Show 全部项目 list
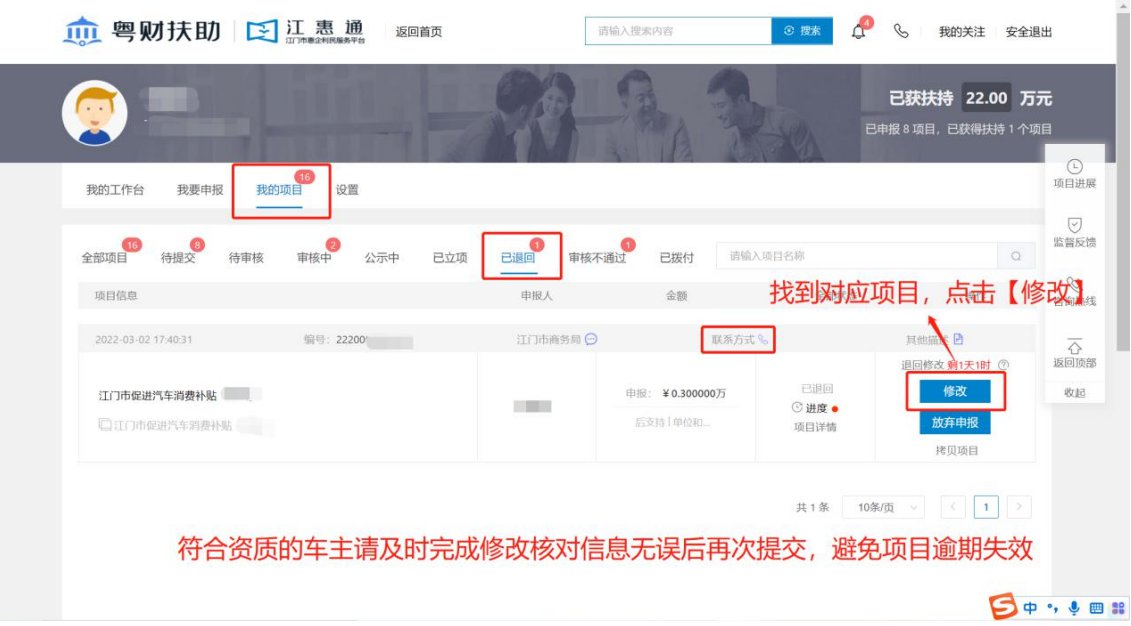 [104, 257]
